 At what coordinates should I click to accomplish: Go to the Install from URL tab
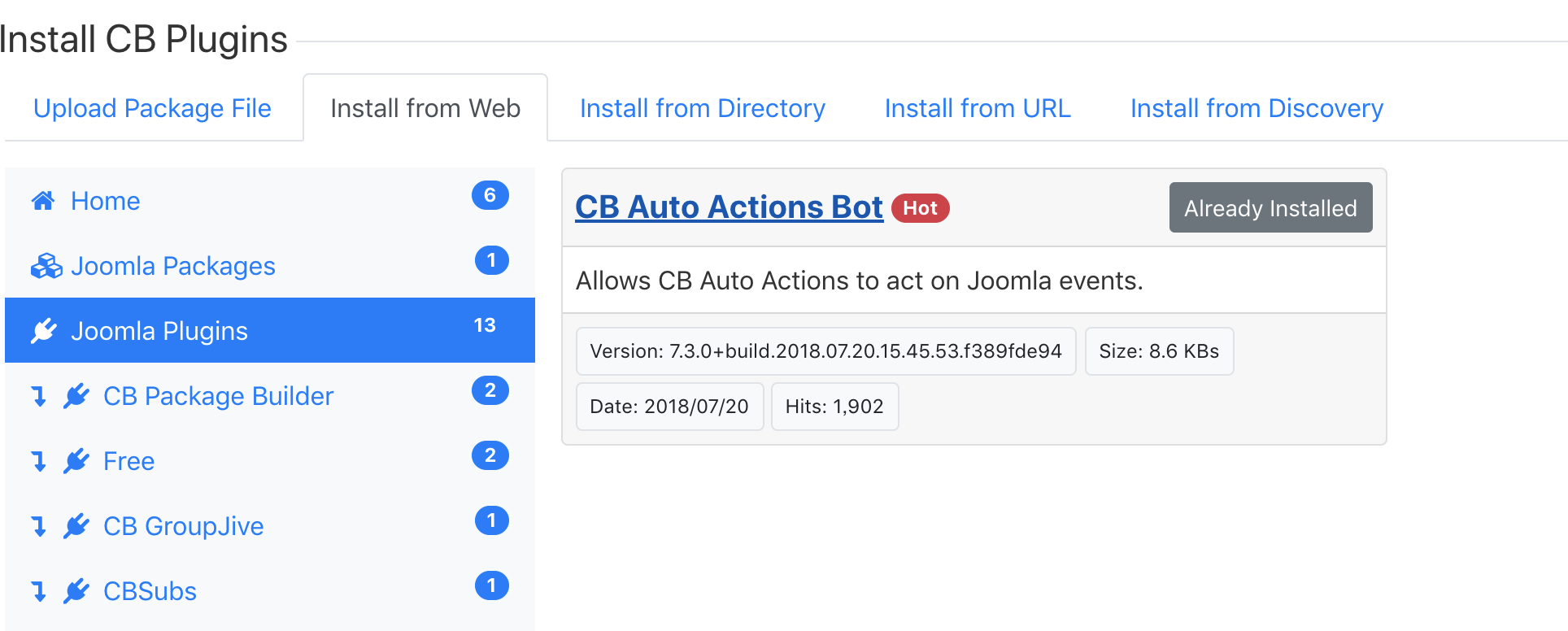pos(978,108)
